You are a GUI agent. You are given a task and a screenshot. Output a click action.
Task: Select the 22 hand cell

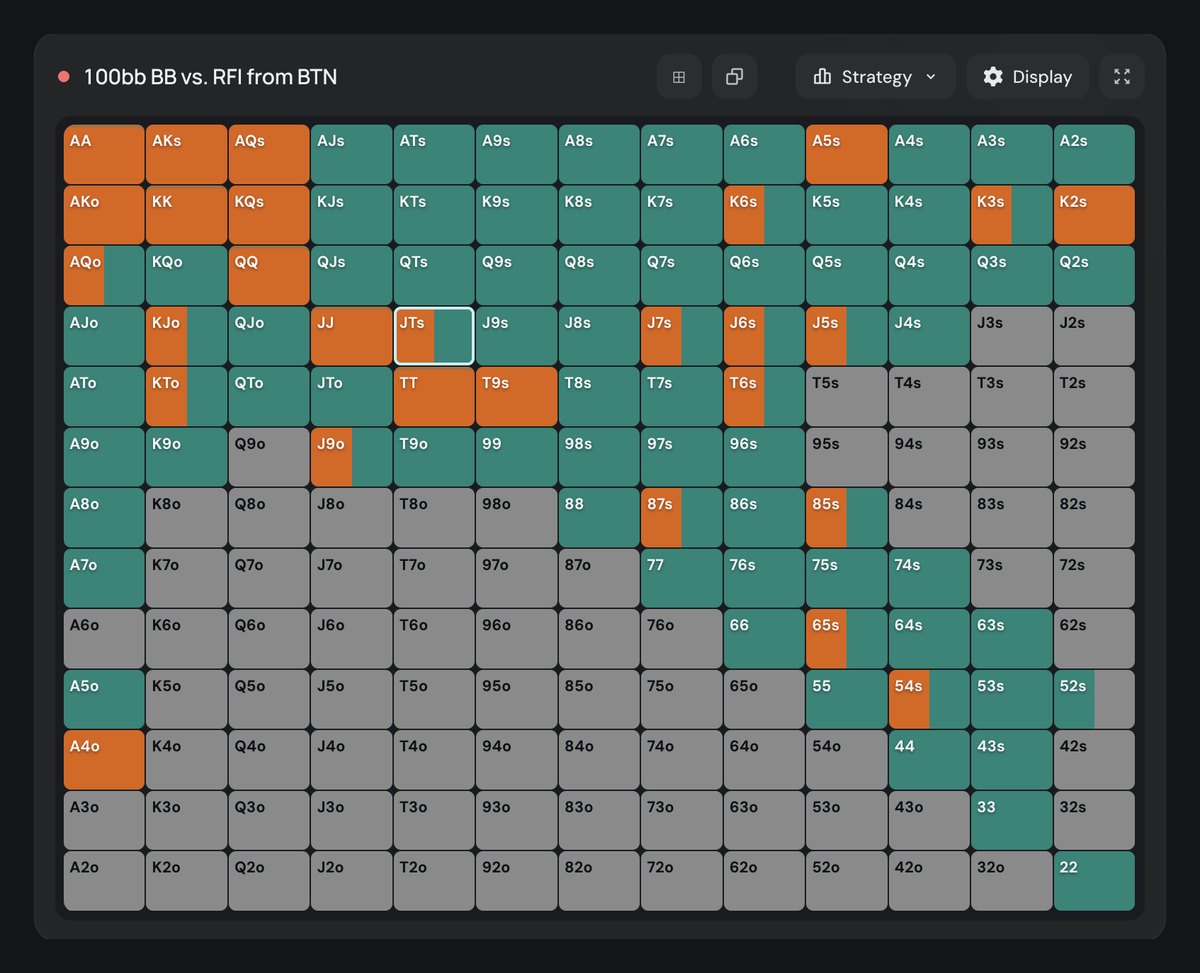pos(1094,881)
